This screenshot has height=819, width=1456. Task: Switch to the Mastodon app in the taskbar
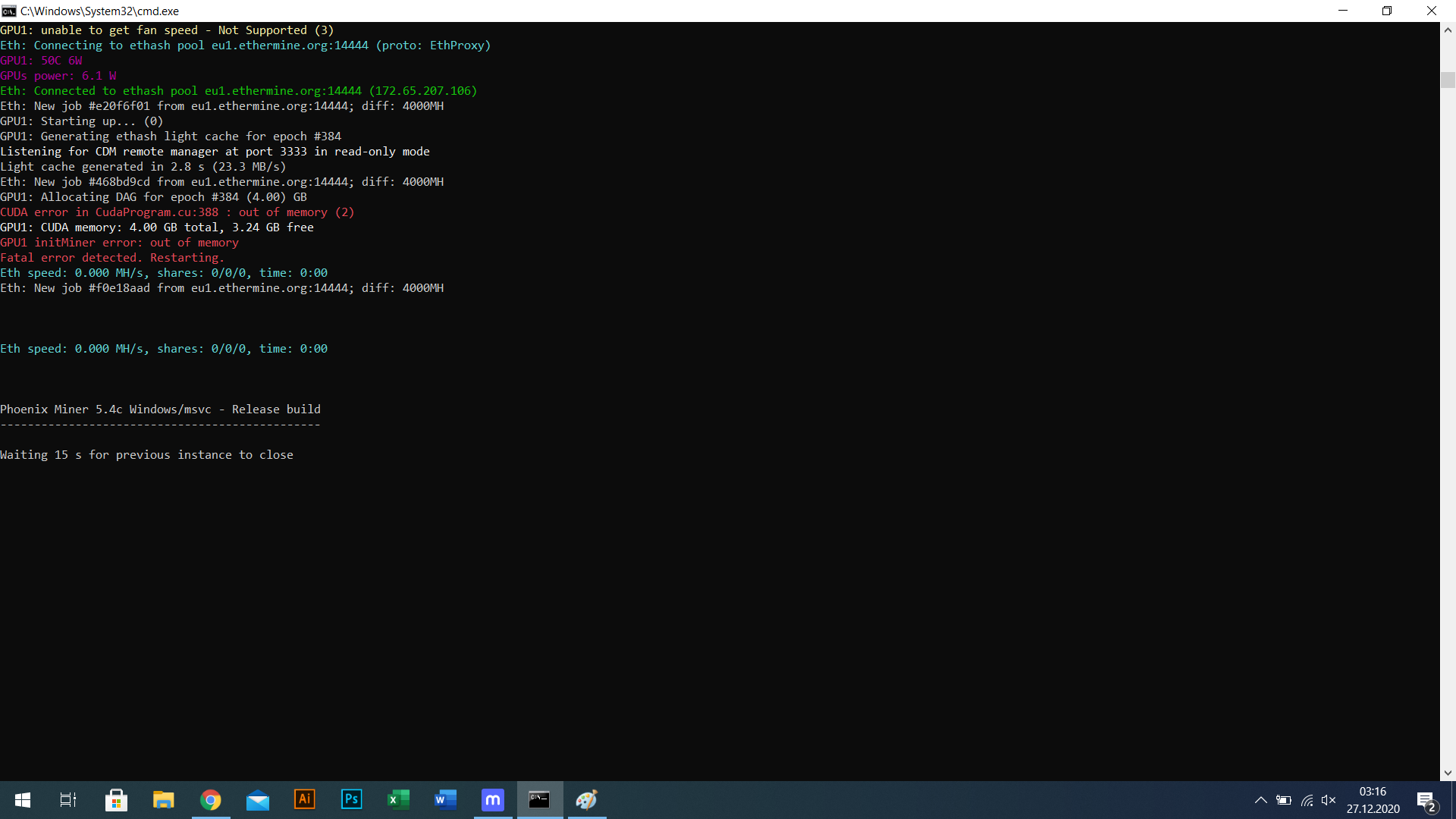493,800
